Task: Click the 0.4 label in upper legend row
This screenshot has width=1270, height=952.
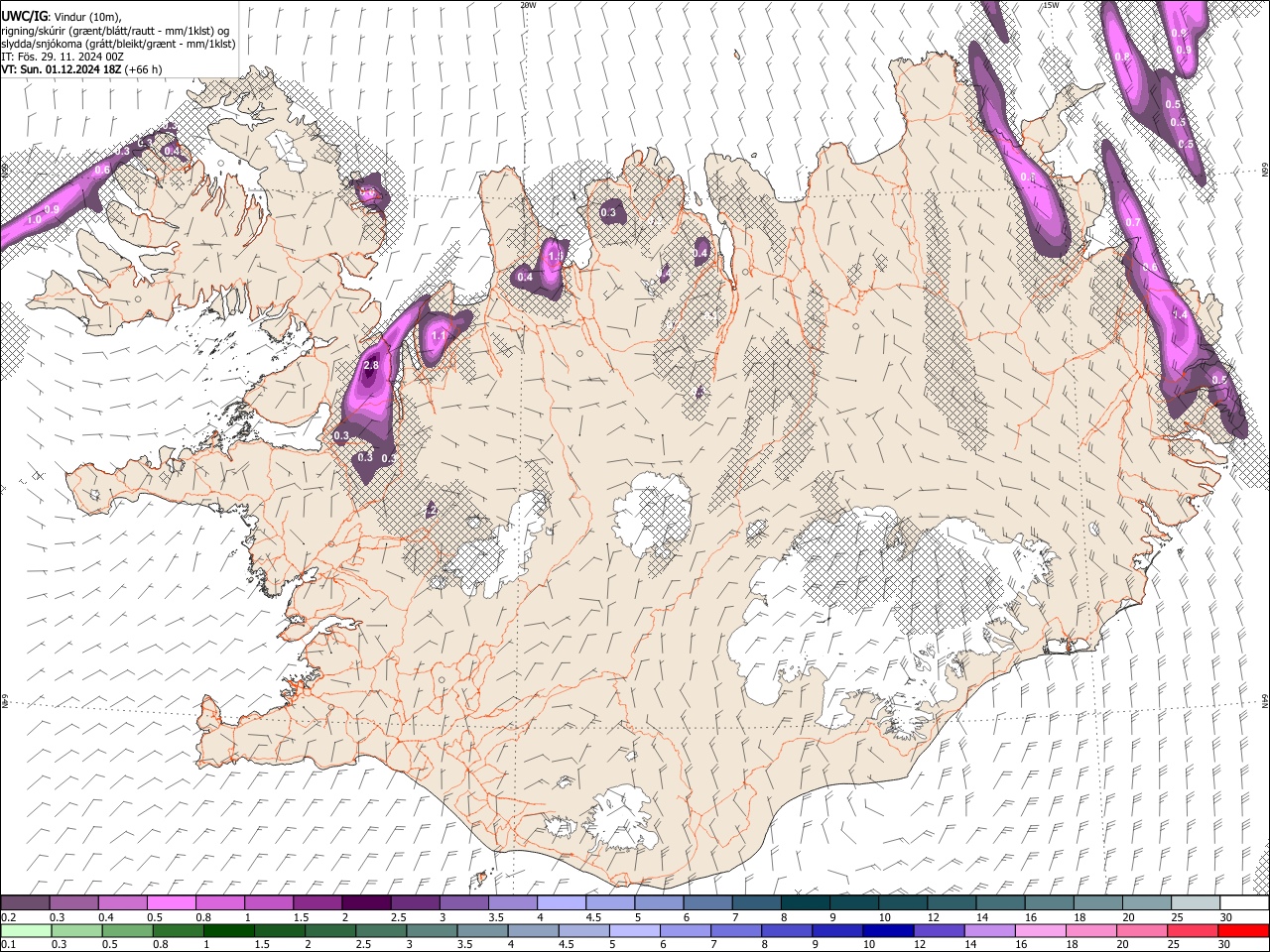Action: point(106,918)
